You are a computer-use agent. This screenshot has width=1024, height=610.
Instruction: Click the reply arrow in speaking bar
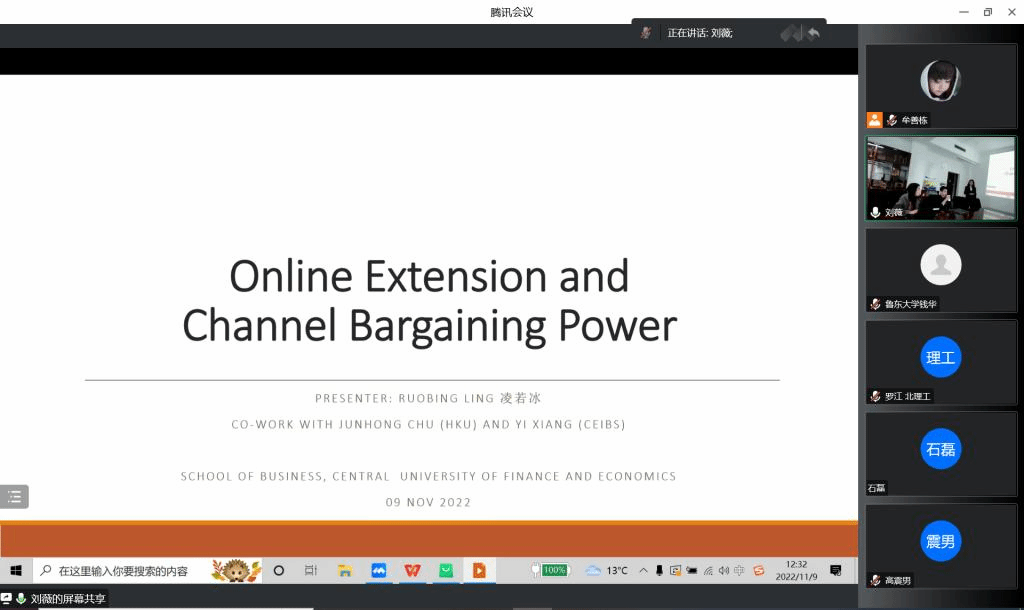(814, 33)
